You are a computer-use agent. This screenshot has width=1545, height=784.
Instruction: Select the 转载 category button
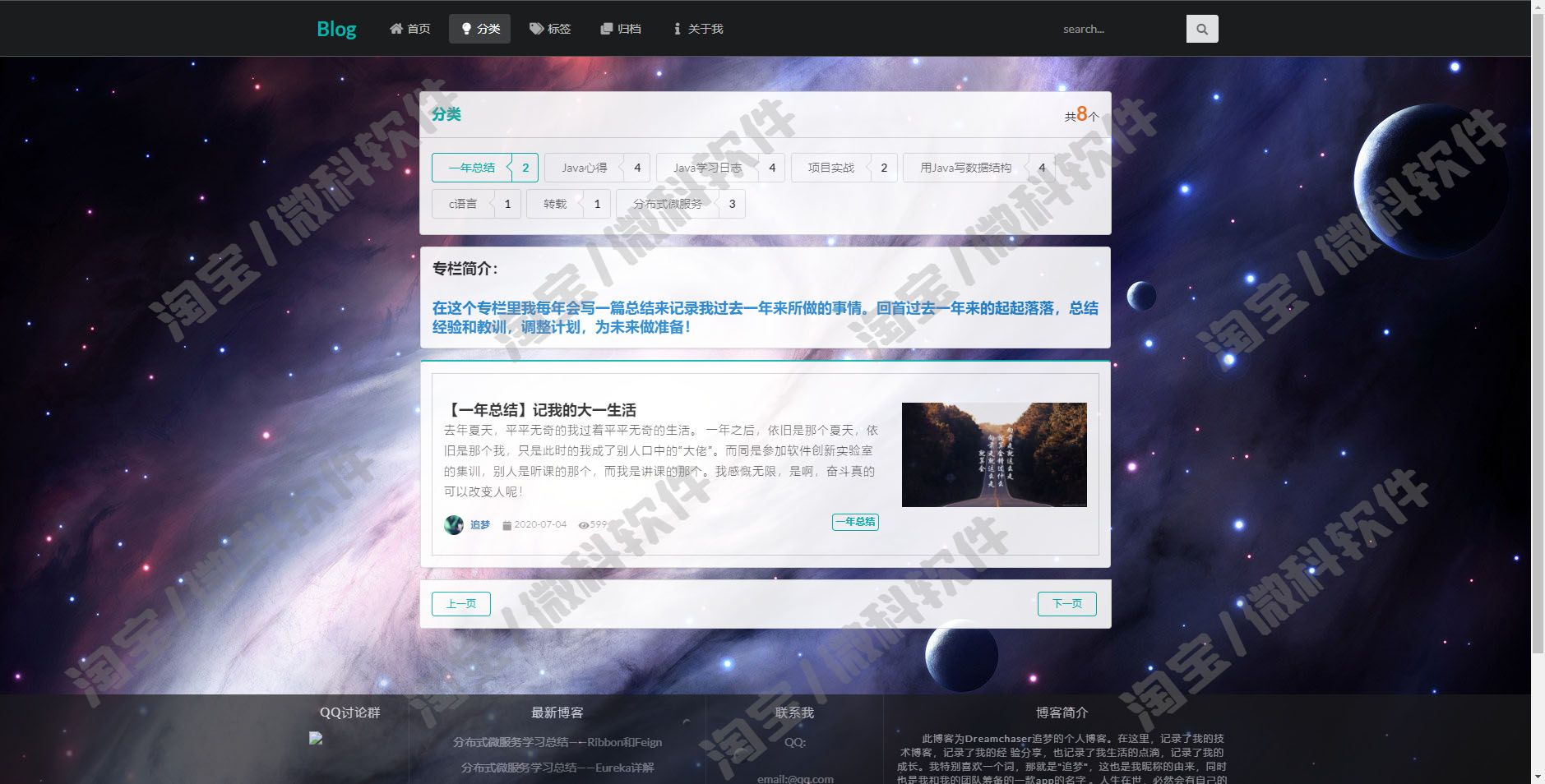coord(555,204)
